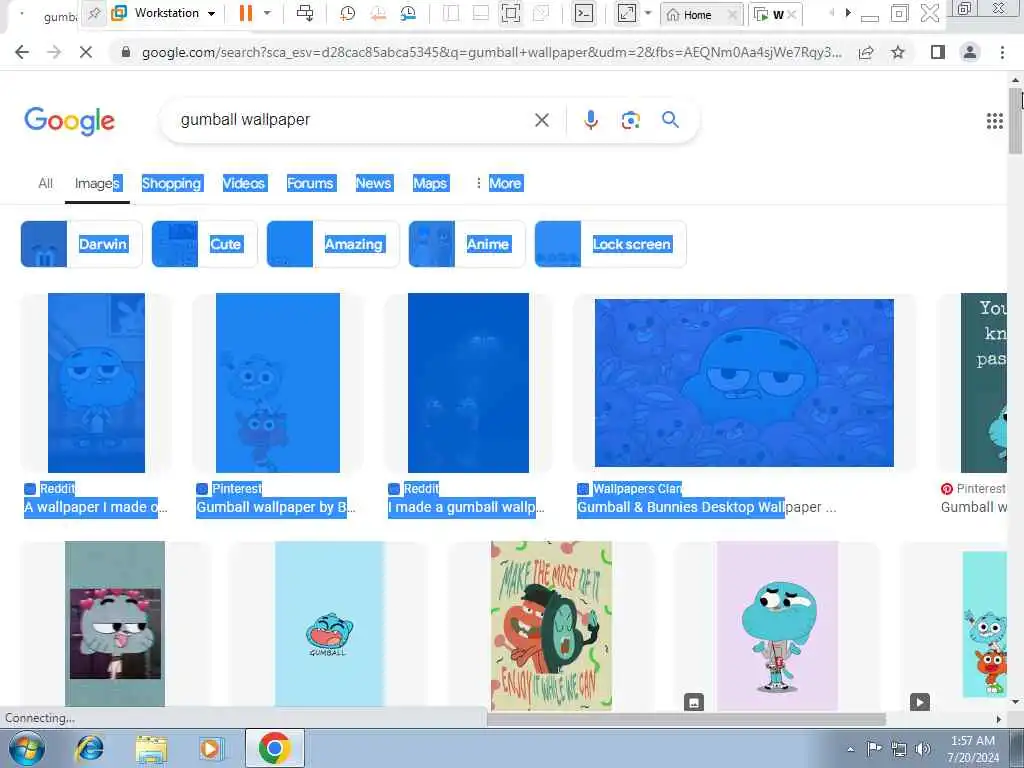Click the Chrome address bar URL
The width and height of the screenshot is (1024, 768).
[491, 52]
